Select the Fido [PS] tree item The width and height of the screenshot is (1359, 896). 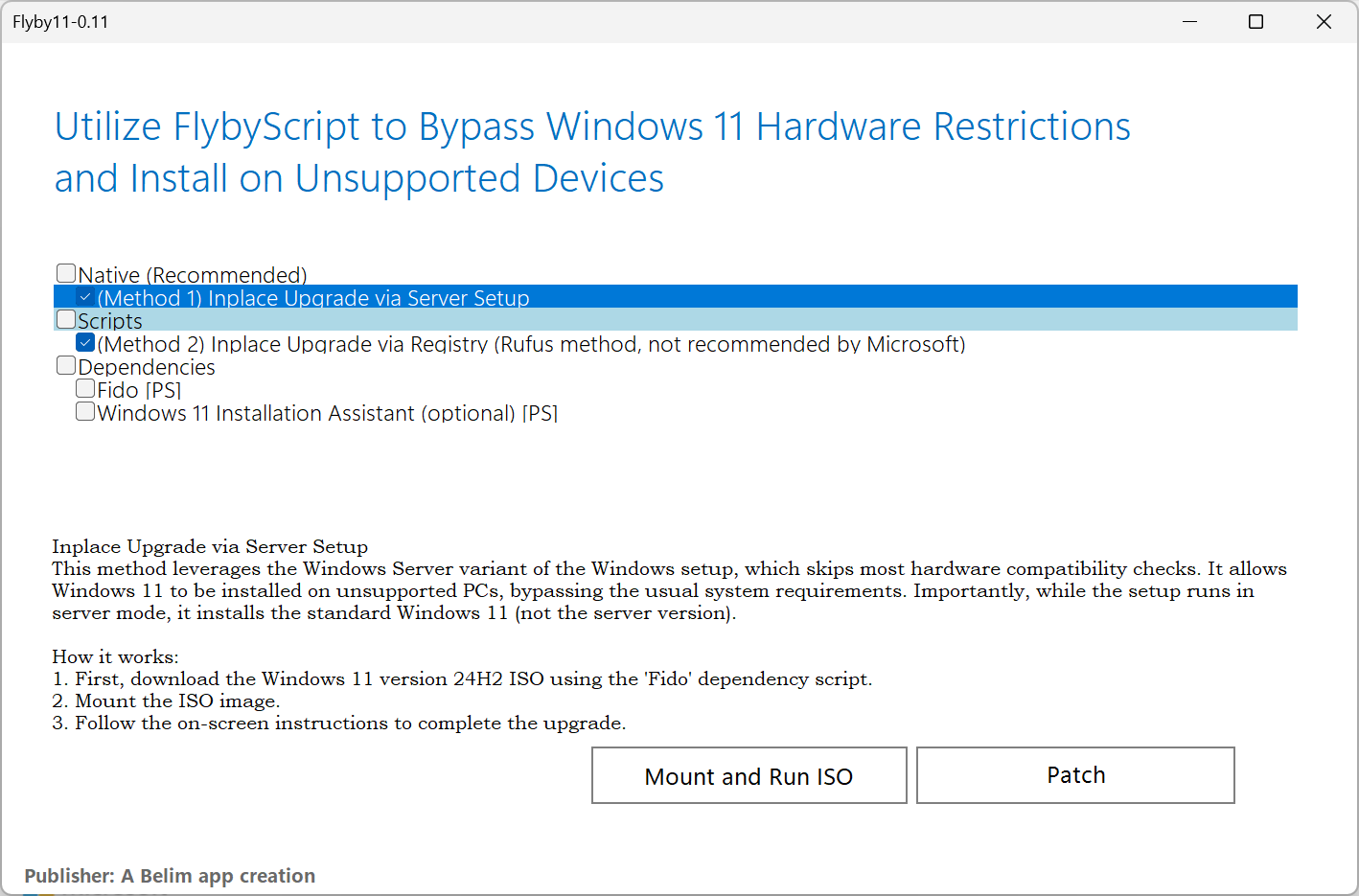139,390
